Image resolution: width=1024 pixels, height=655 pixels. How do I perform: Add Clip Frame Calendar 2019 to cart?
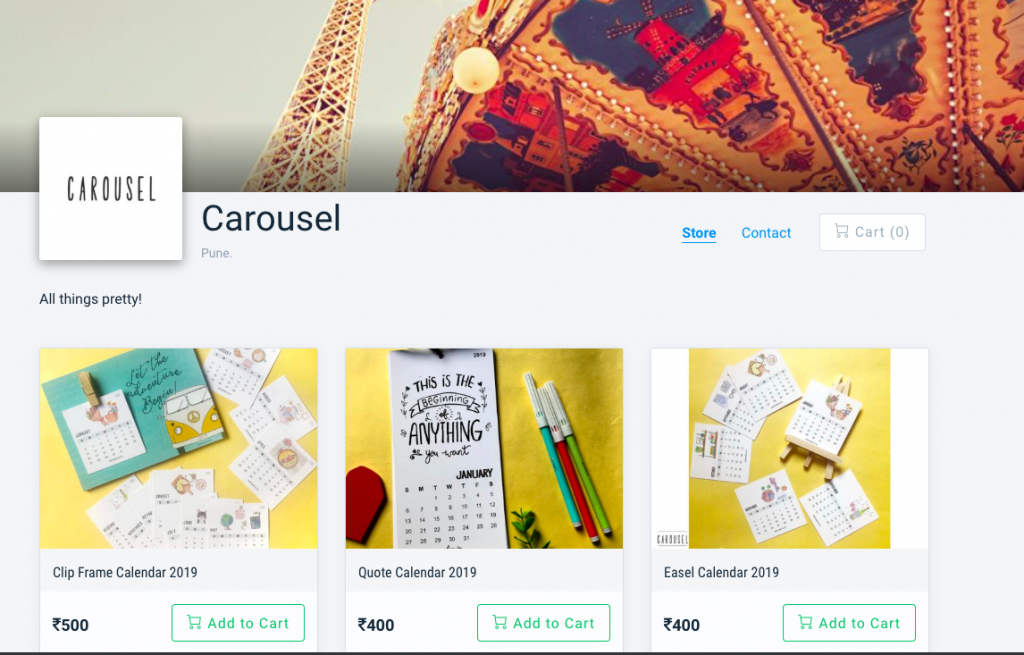coord(238,623)
